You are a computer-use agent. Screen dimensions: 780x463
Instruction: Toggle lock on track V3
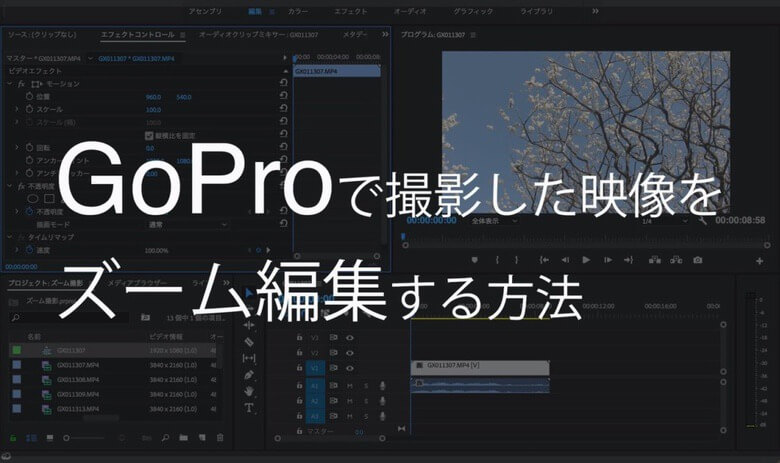[299, 337]
